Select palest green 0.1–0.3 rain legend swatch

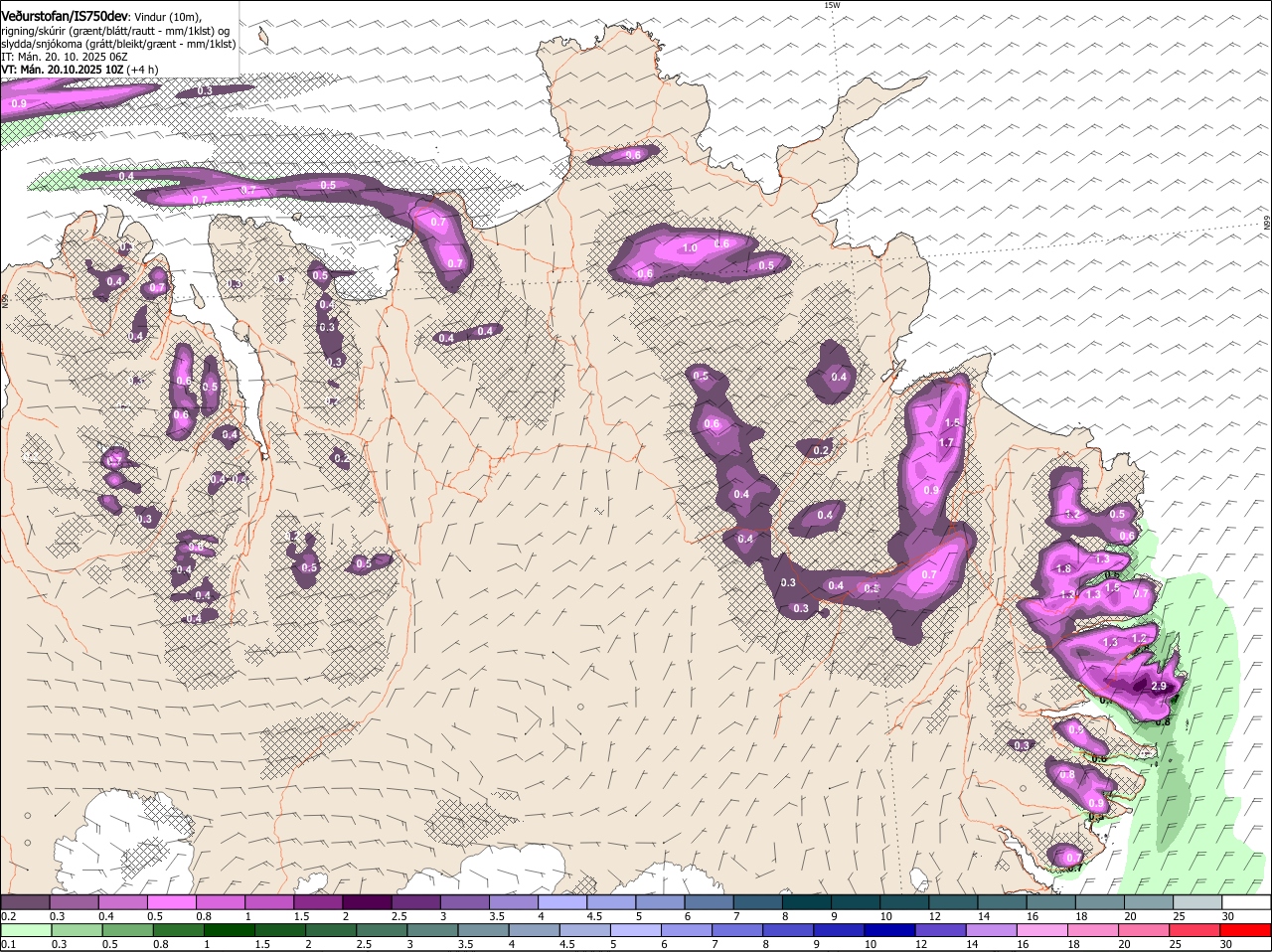point(26,930)
